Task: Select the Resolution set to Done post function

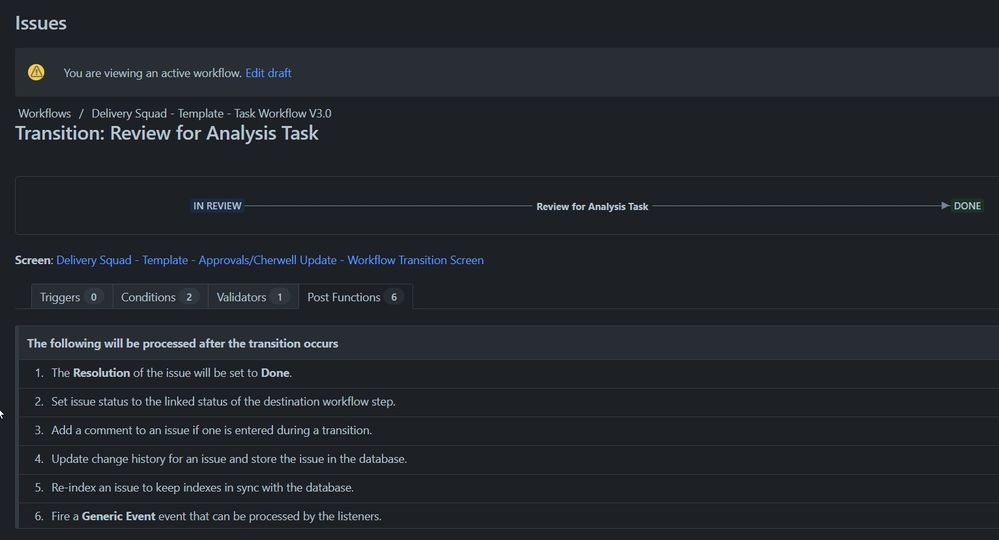Action: 508,373
